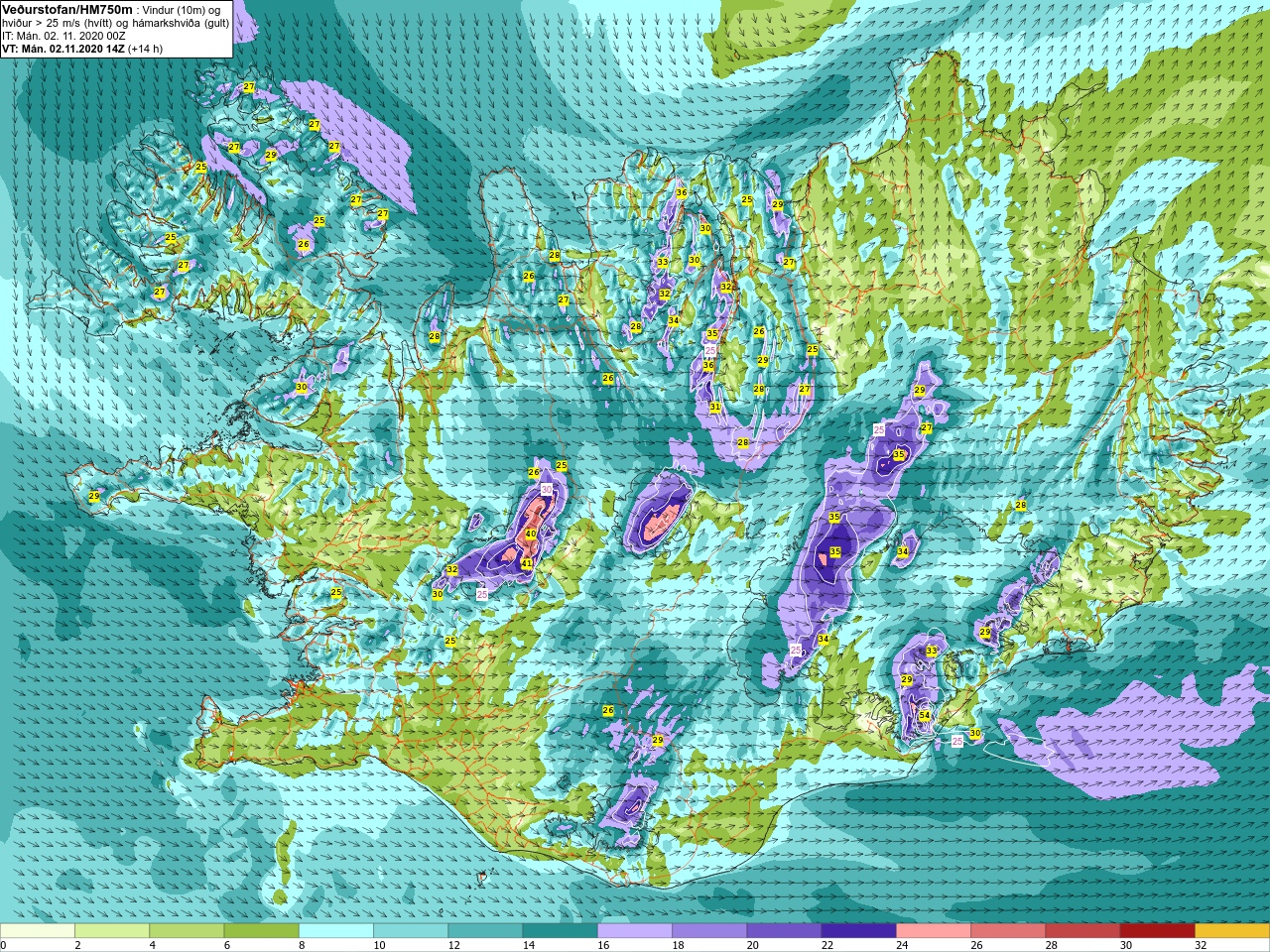
Task: Select the 16–18 lavender legend swatch
Action: tap(635, 931)
